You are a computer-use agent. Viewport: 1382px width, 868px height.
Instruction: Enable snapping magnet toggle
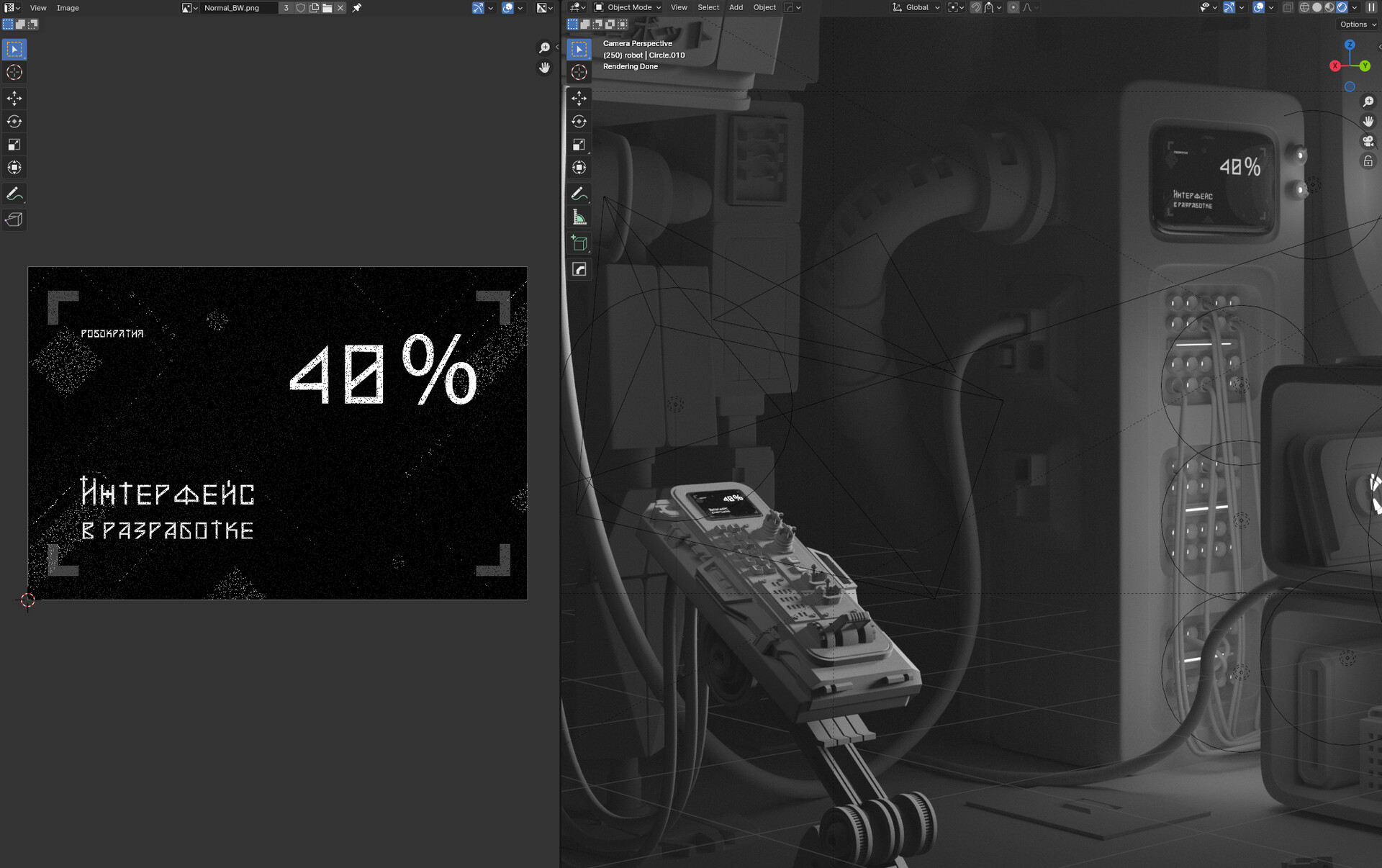(976, 7)
